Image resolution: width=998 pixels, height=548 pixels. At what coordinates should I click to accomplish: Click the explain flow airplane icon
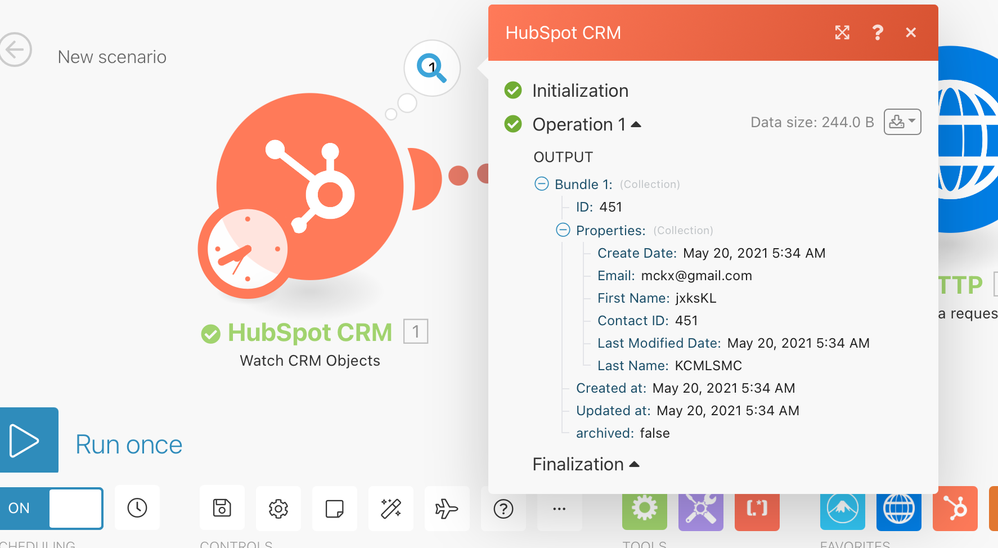(447, 508)
